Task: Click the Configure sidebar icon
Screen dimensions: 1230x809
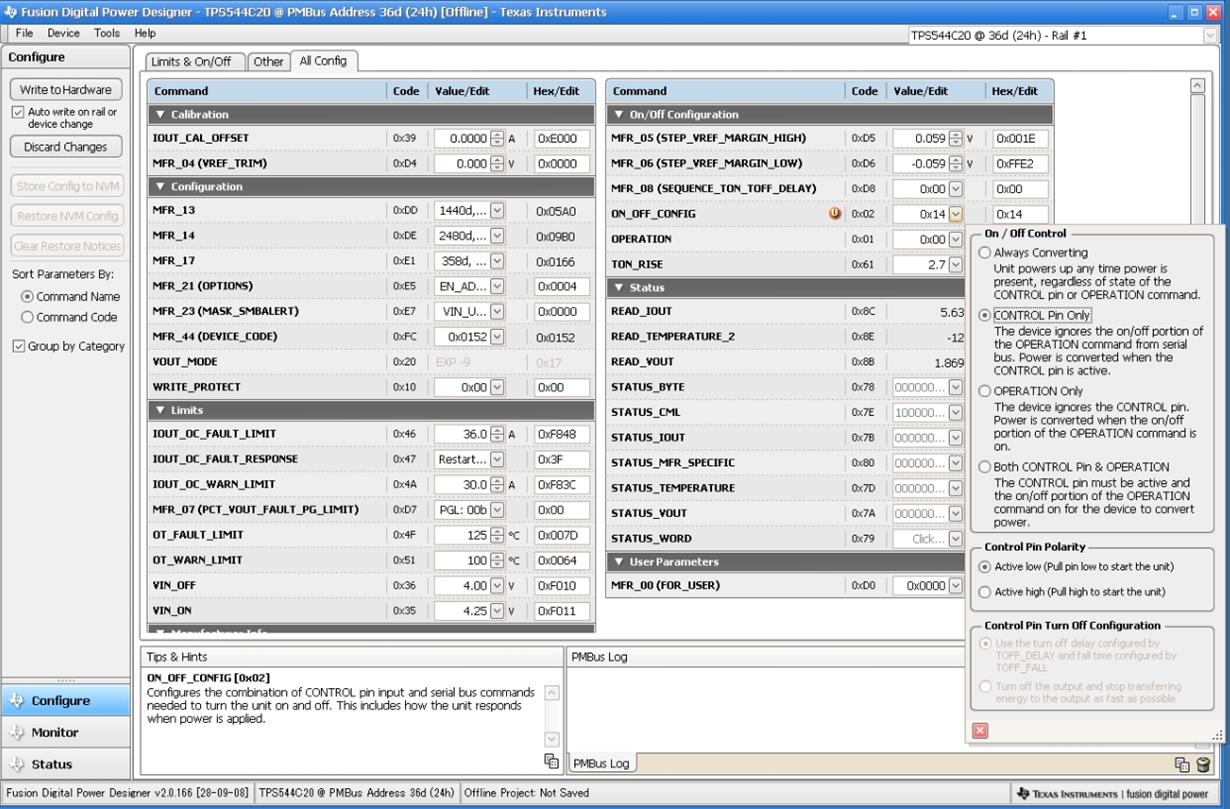Action: click(17, 701)
